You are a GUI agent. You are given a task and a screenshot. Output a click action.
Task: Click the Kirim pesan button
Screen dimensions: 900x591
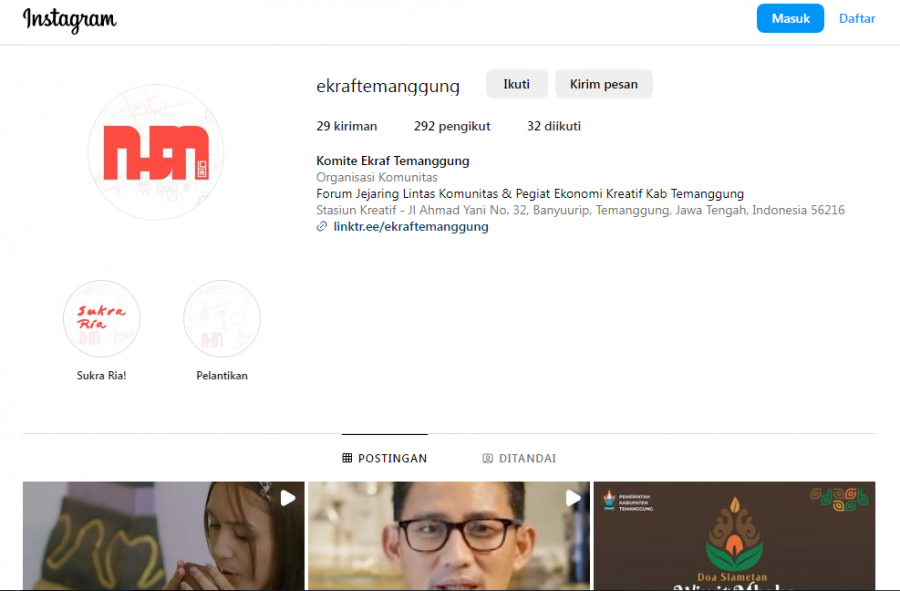tap(604, 84)
